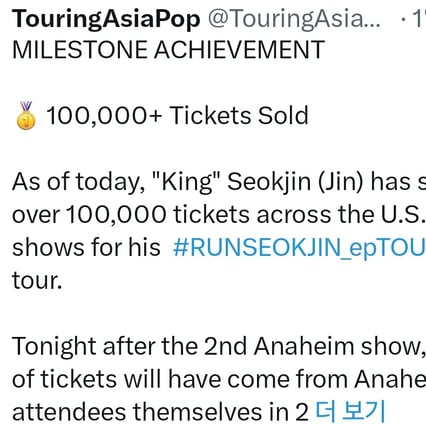Viewport: 426px width, 426px height.
Task: Open the #RUNSEOKJIN_epTOUR hashtag
Action: point(299,248)
